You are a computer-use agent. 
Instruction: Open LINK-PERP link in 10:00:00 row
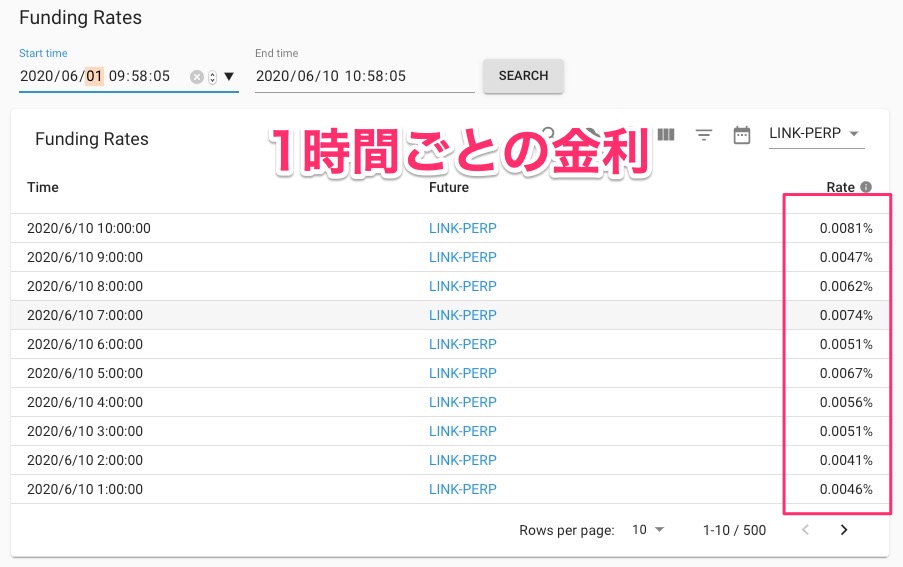click(462, 228)
